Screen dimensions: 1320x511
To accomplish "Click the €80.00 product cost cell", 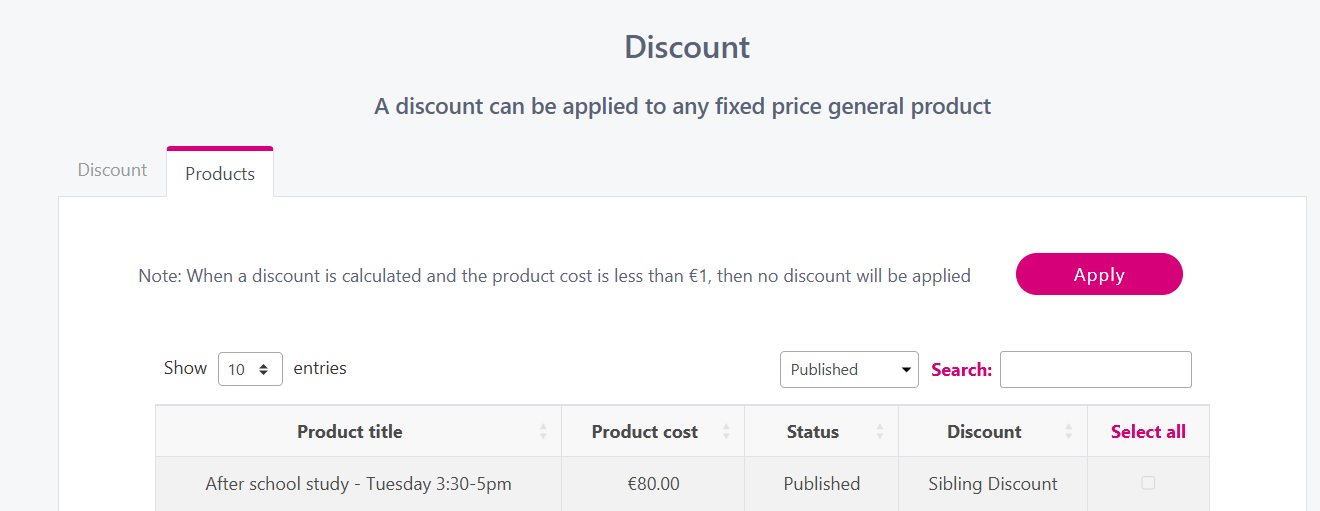I will tap(653, 484).
